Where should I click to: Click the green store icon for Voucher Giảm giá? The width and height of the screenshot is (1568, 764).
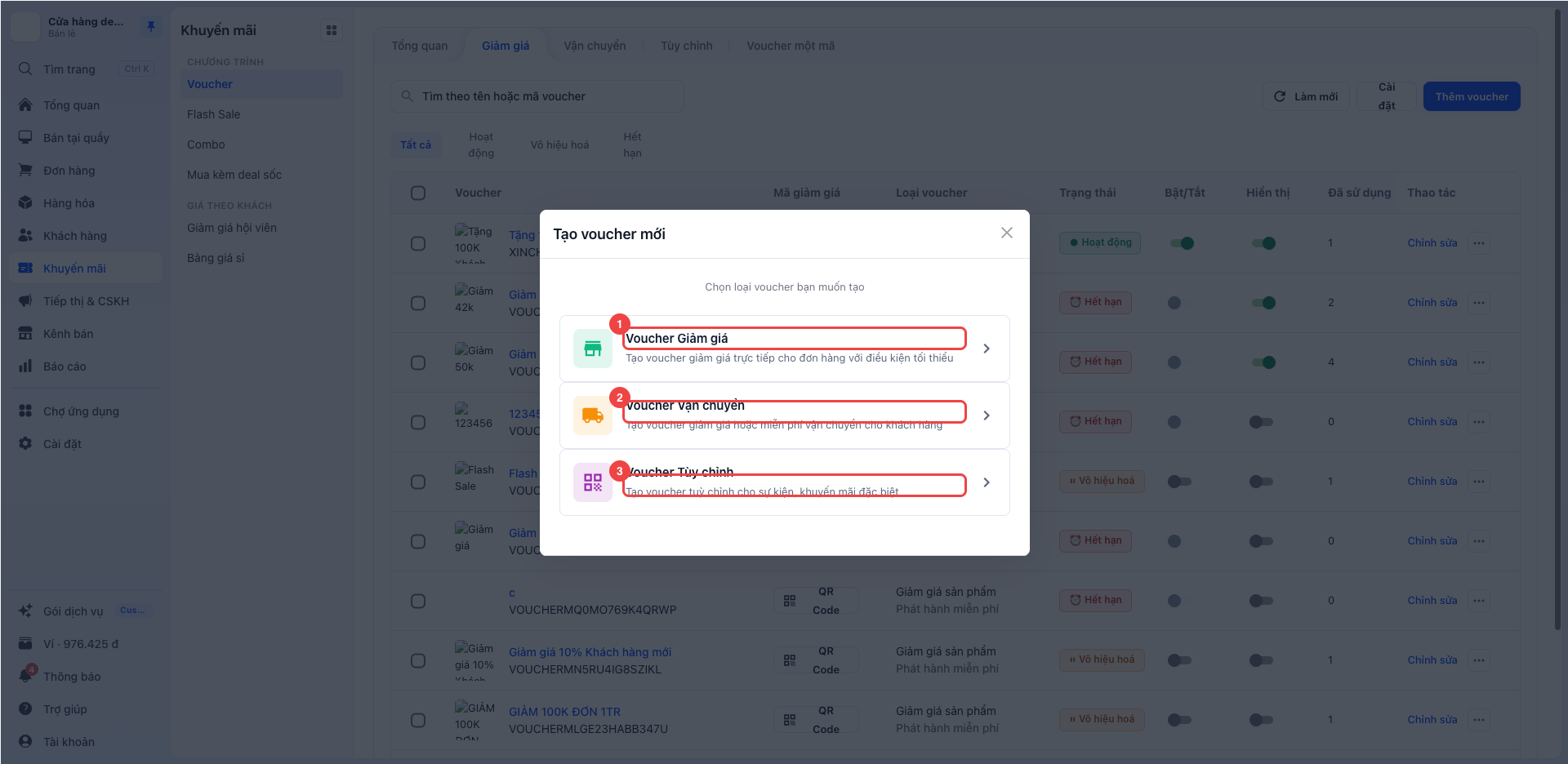pos(593,349)
